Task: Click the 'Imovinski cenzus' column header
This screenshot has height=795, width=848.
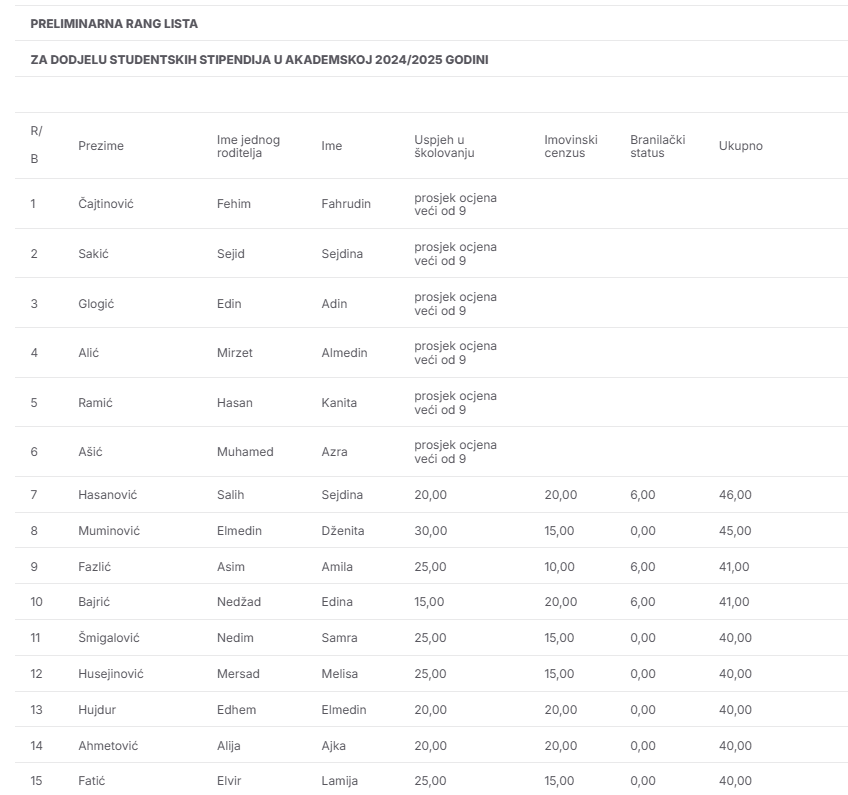Action: click(x=570, y=146)
